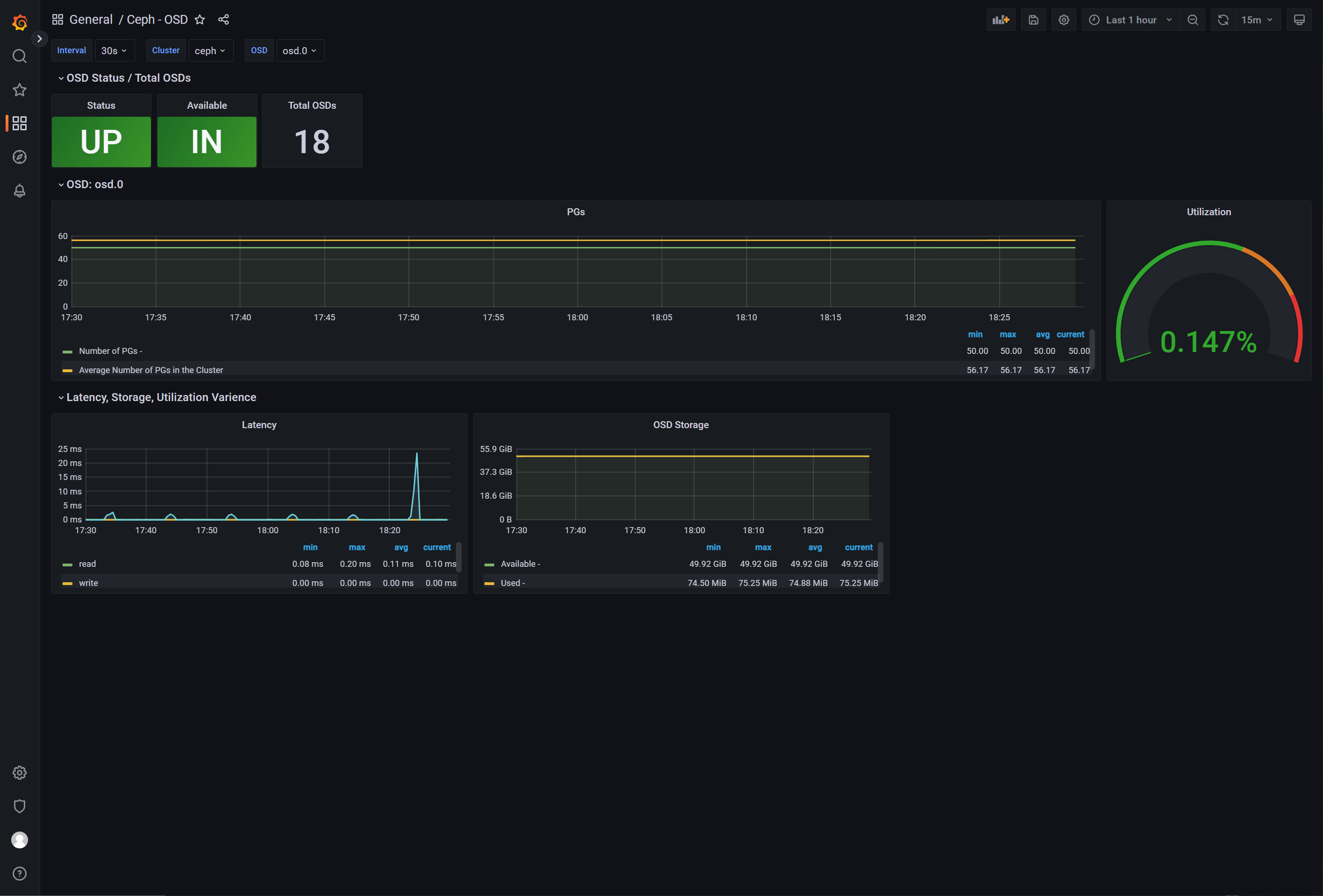The height and width of the screenshot is (896, 1323).
Task: Click the refresh dashboard icon
Action: point(1223,20)
